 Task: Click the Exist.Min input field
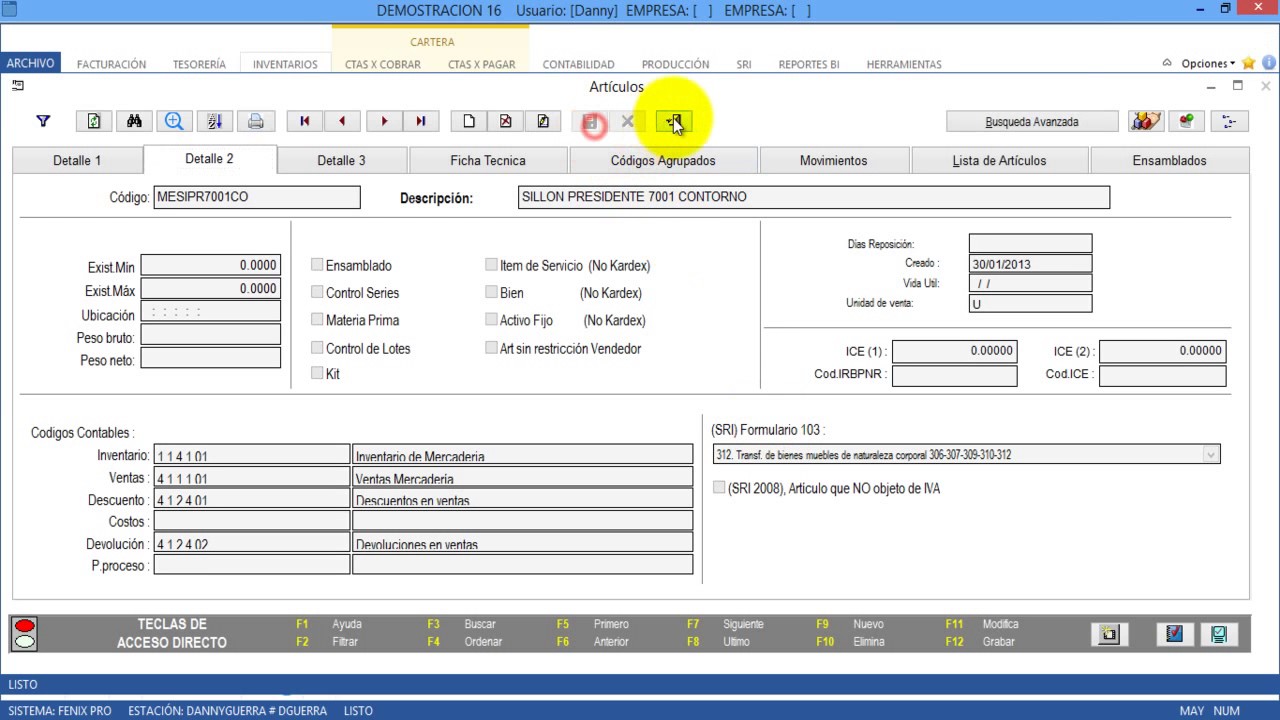coord(210,266)
